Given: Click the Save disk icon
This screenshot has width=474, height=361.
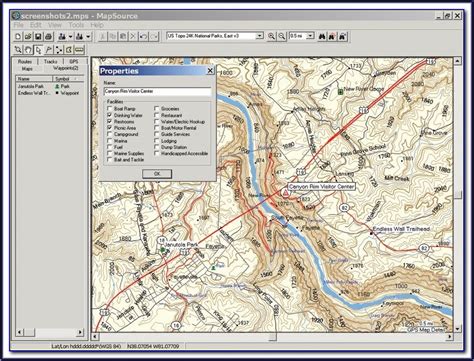Looking at the screenshot, I should tap(38, 36).
